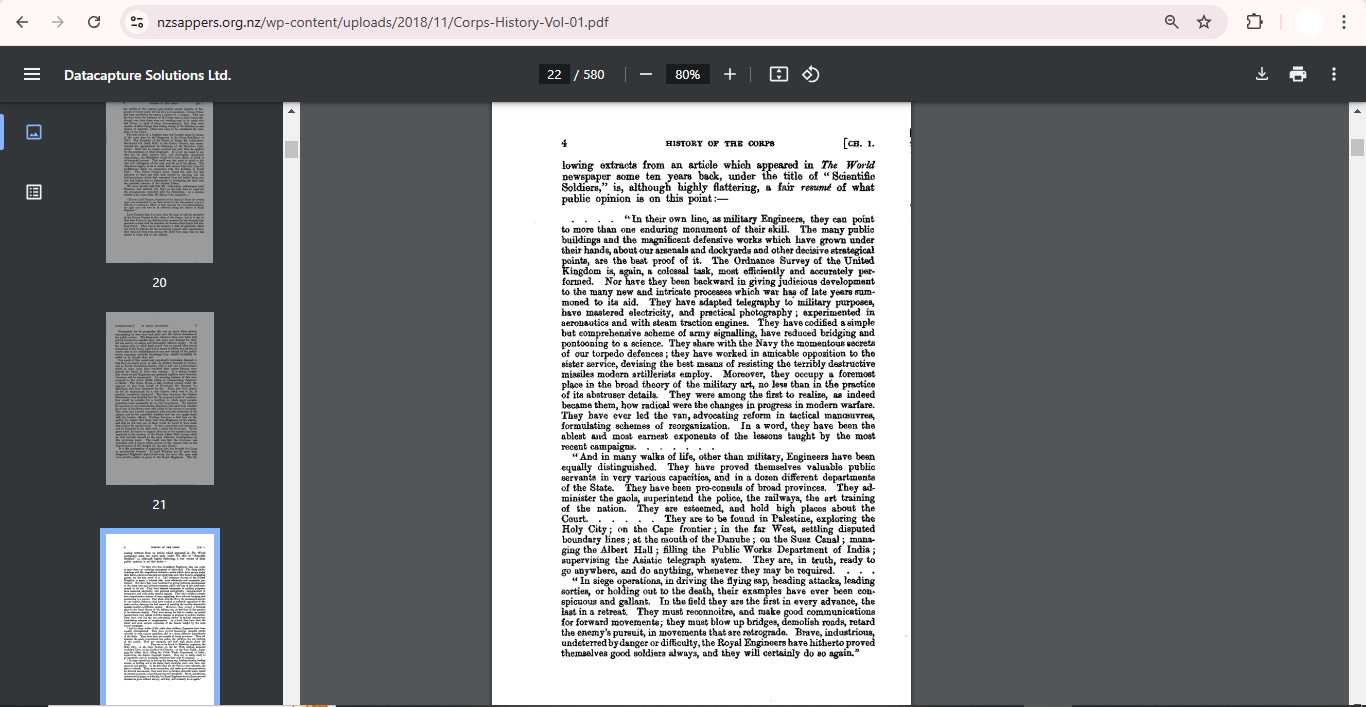Toggle the PDF sidebar hamburger menu

(x=32, y=75)
